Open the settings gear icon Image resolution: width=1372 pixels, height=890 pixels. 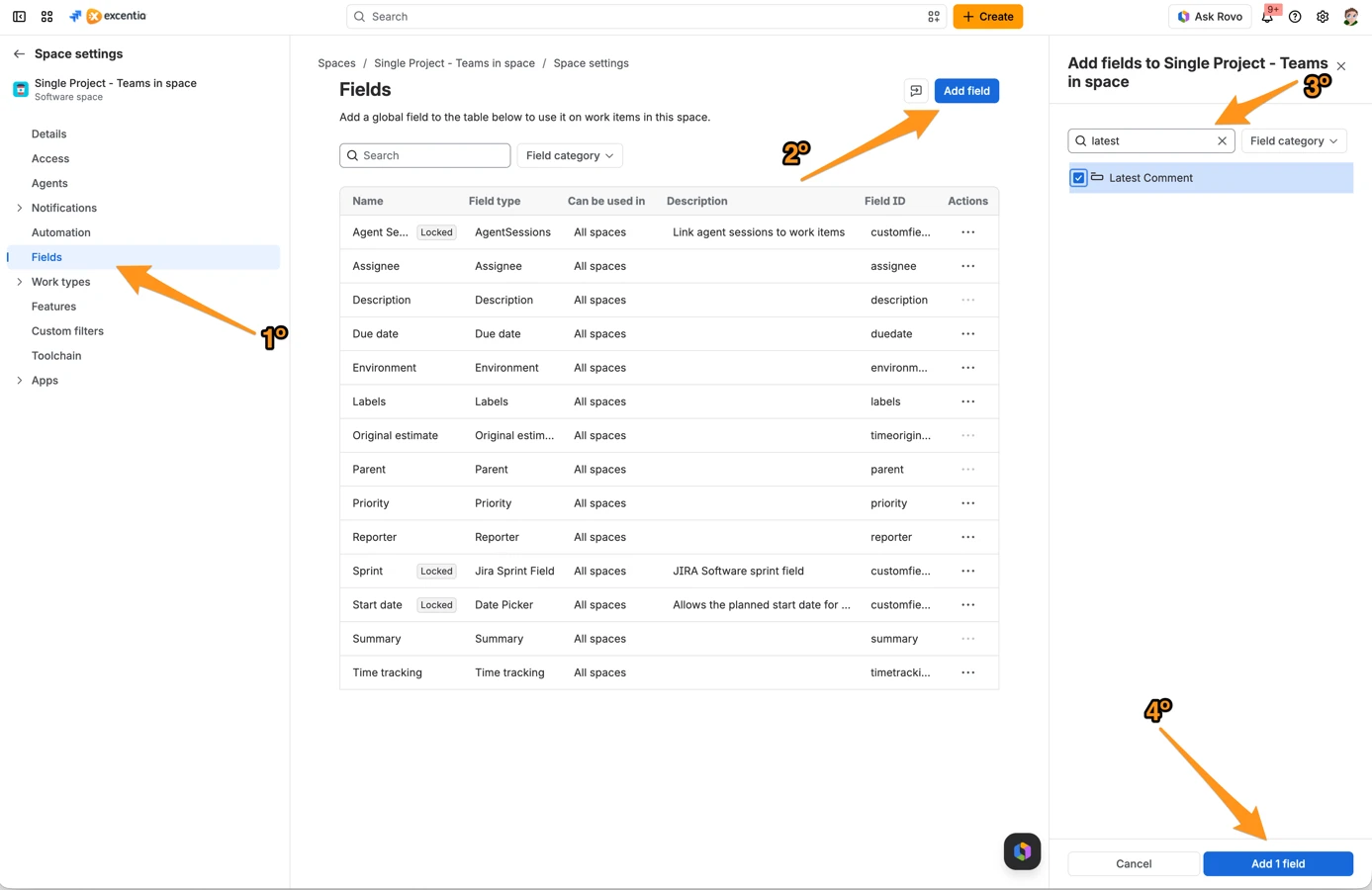(x=1323, y=17)
